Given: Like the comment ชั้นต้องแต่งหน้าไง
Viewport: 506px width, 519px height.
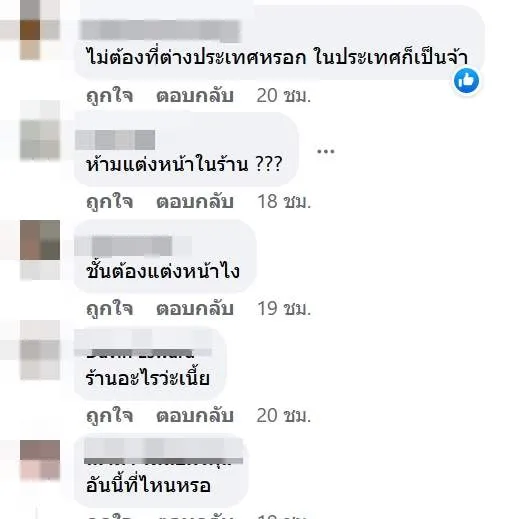Looking at the screenshot, I should 110,308.
